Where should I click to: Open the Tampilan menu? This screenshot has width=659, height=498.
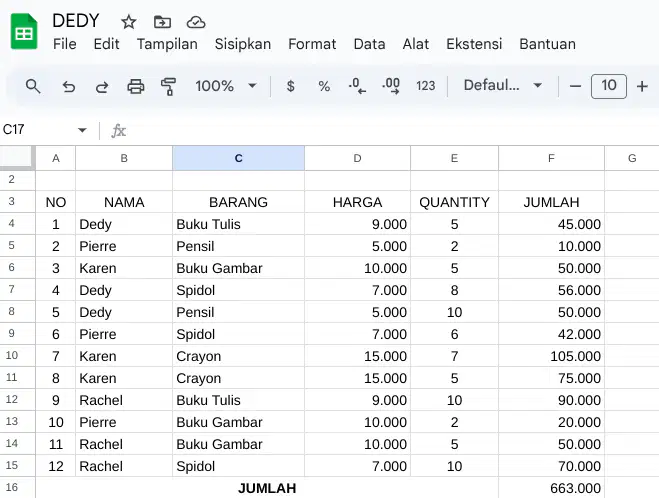click(x=167, y=44)
